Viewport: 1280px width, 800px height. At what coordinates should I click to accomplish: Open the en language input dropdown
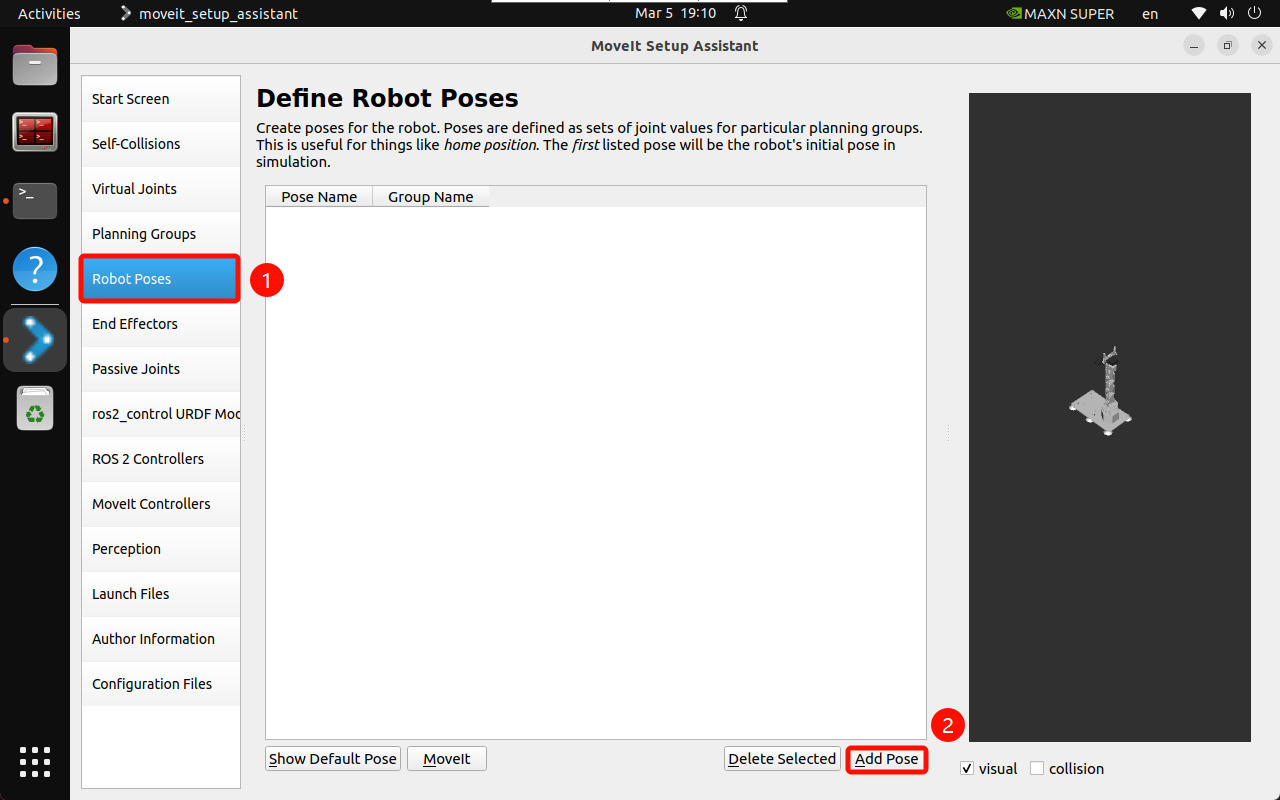click(1150, 14)
